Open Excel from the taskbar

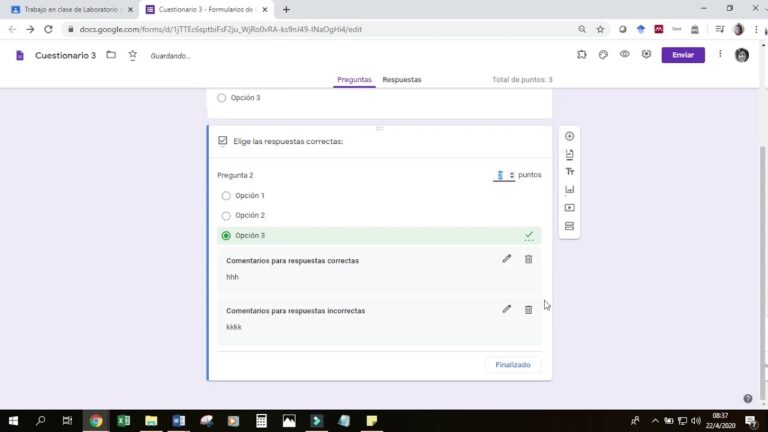tap(123, 421)
